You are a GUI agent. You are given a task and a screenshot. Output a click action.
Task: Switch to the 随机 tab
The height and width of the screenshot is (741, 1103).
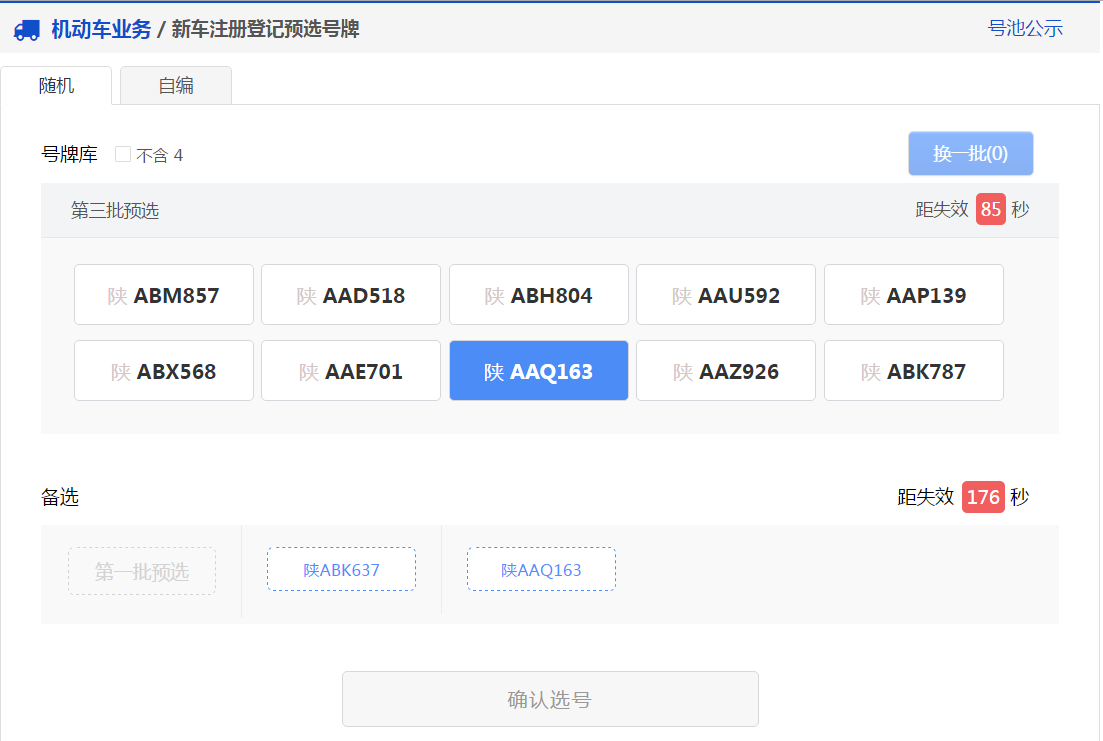56,85
